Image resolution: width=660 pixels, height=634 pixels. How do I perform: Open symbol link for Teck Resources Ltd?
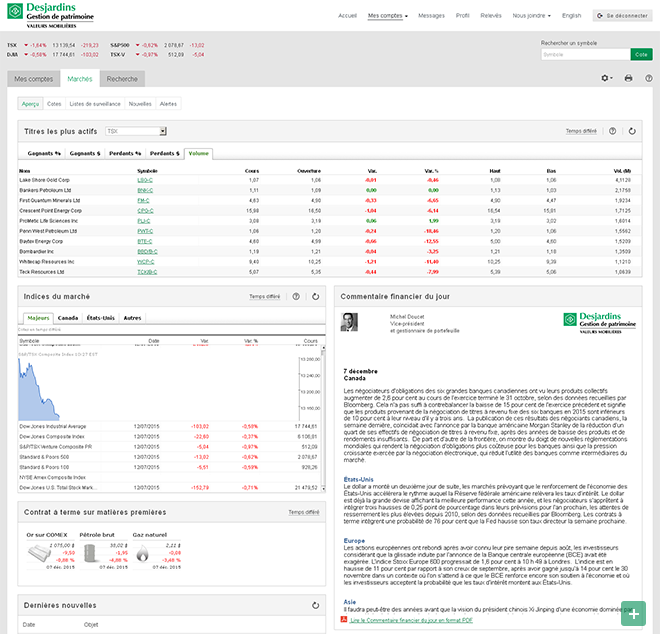tap(147, 272)
